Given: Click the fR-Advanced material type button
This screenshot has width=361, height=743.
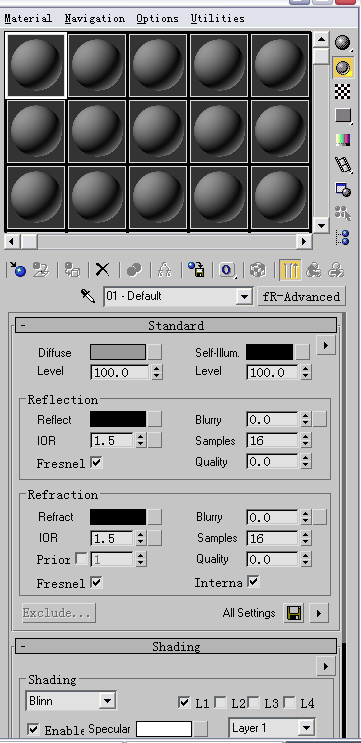Looking at the screenshot, I should click(301, 297).
